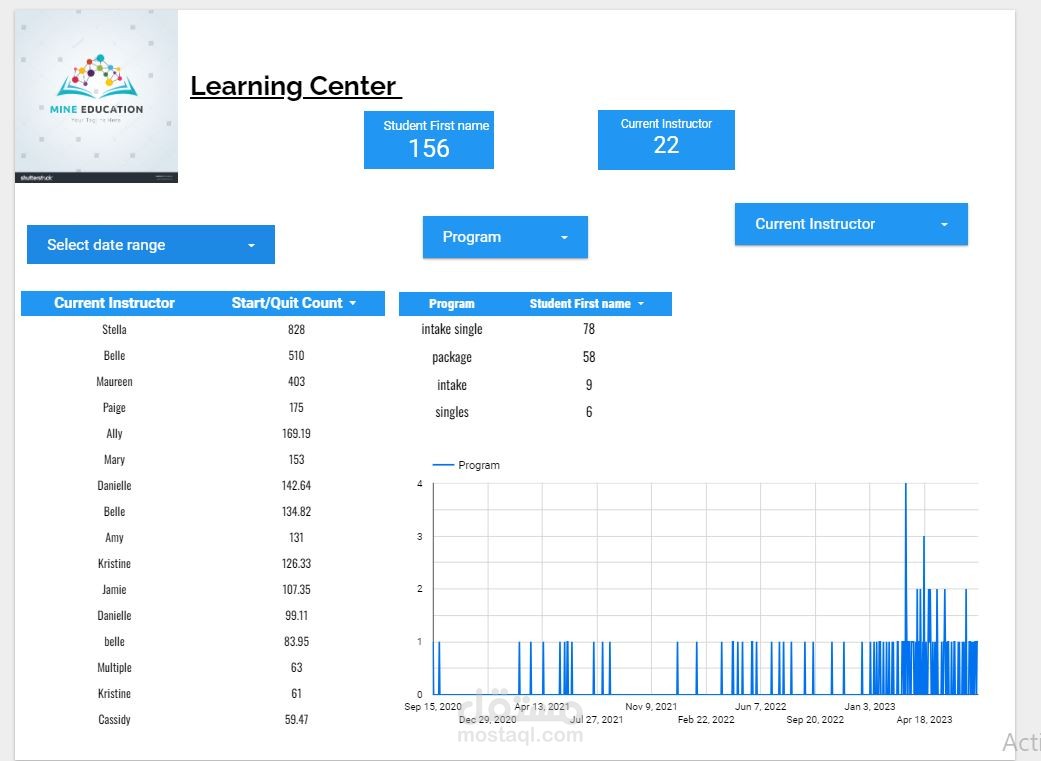1041x761 pixels.
Task: Sort by Start/Quit Count column header
Action: 293,303
